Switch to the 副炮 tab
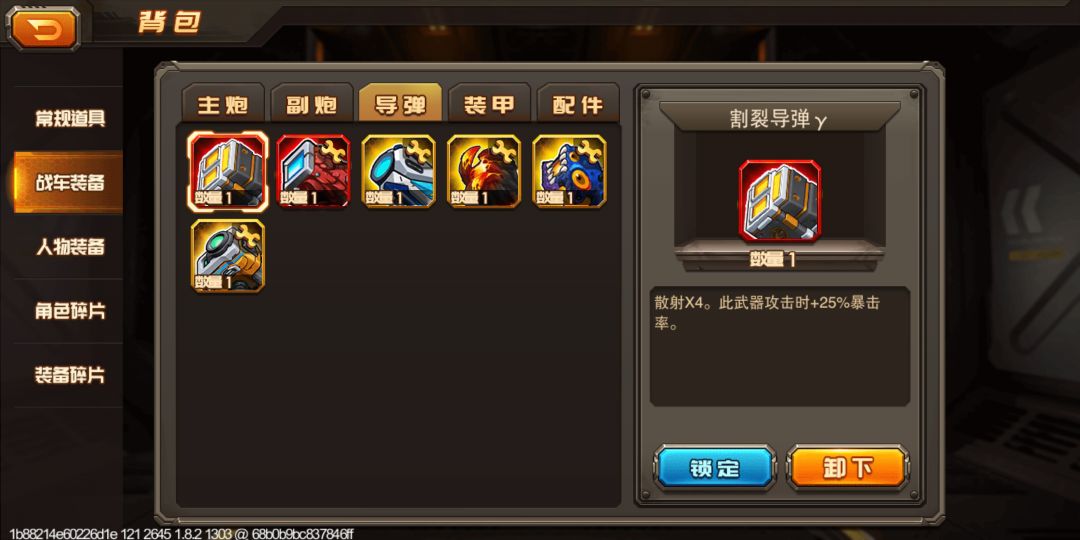 [311, 103]
